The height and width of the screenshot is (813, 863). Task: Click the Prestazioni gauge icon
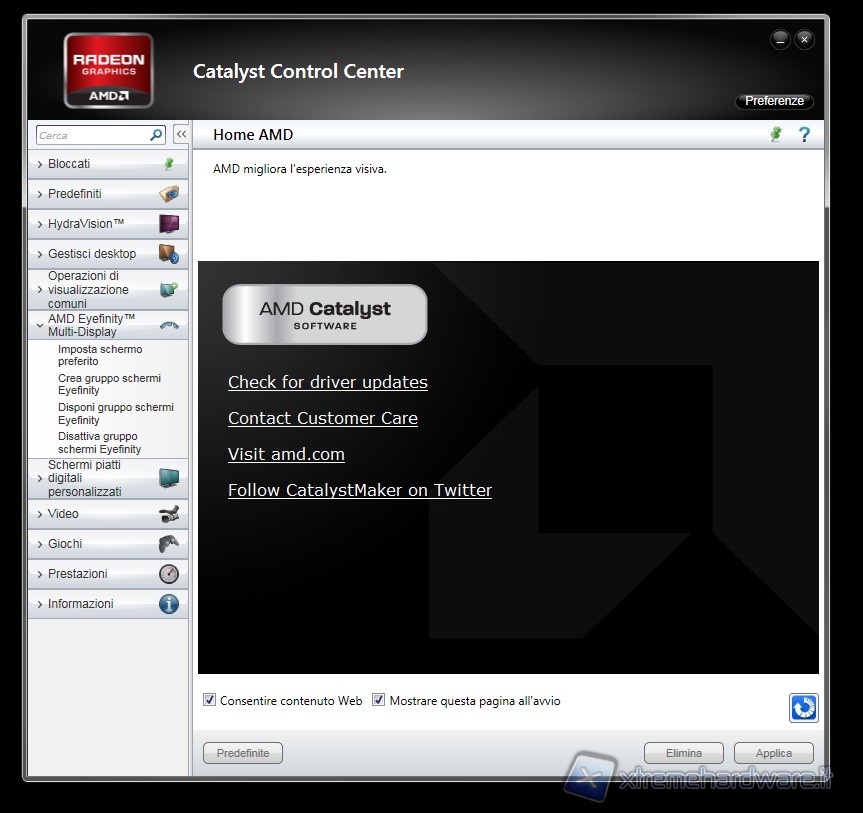tap(169, 574)
